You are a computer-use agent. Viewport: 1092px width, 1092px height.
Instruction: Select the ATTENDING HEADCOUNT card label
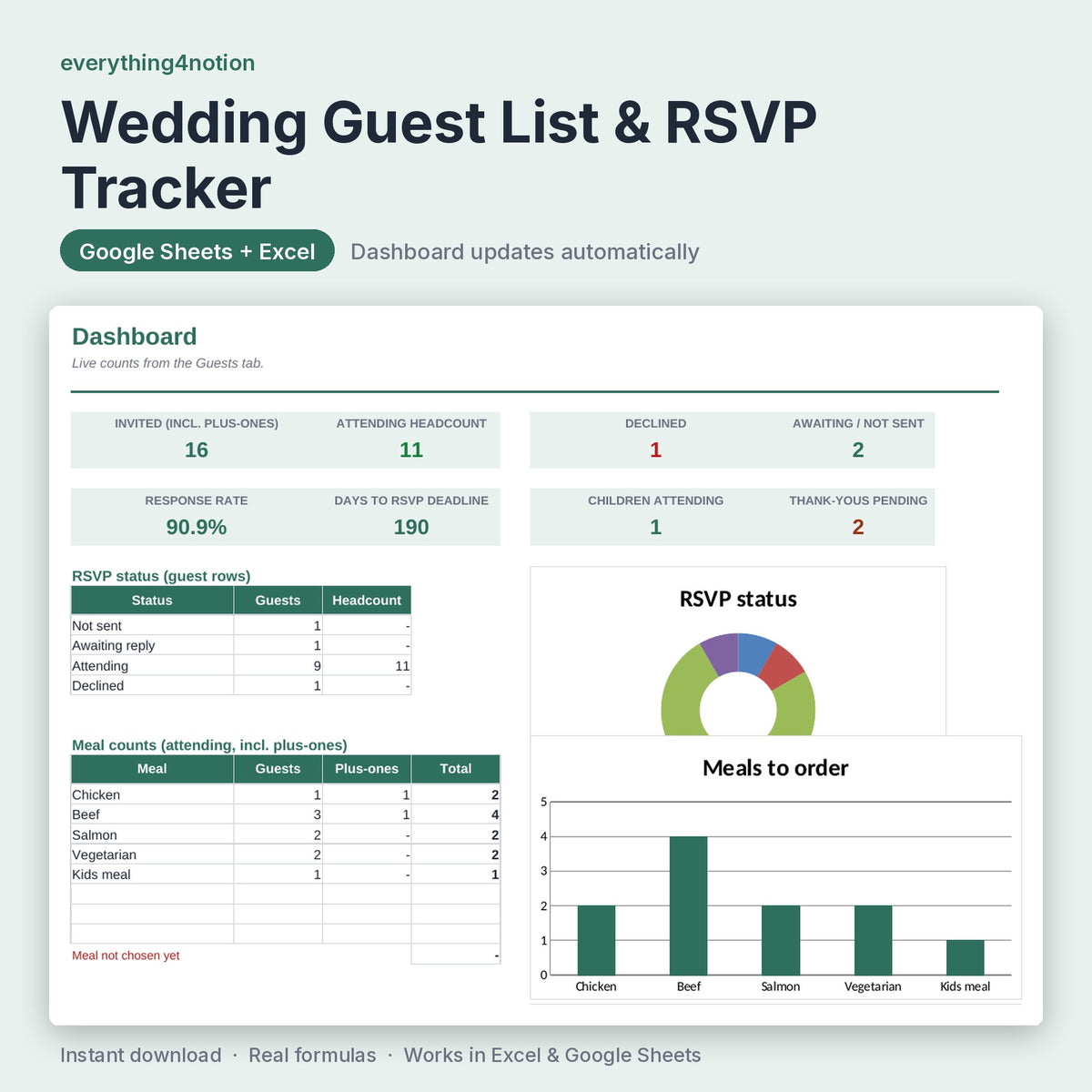point(411,423)
